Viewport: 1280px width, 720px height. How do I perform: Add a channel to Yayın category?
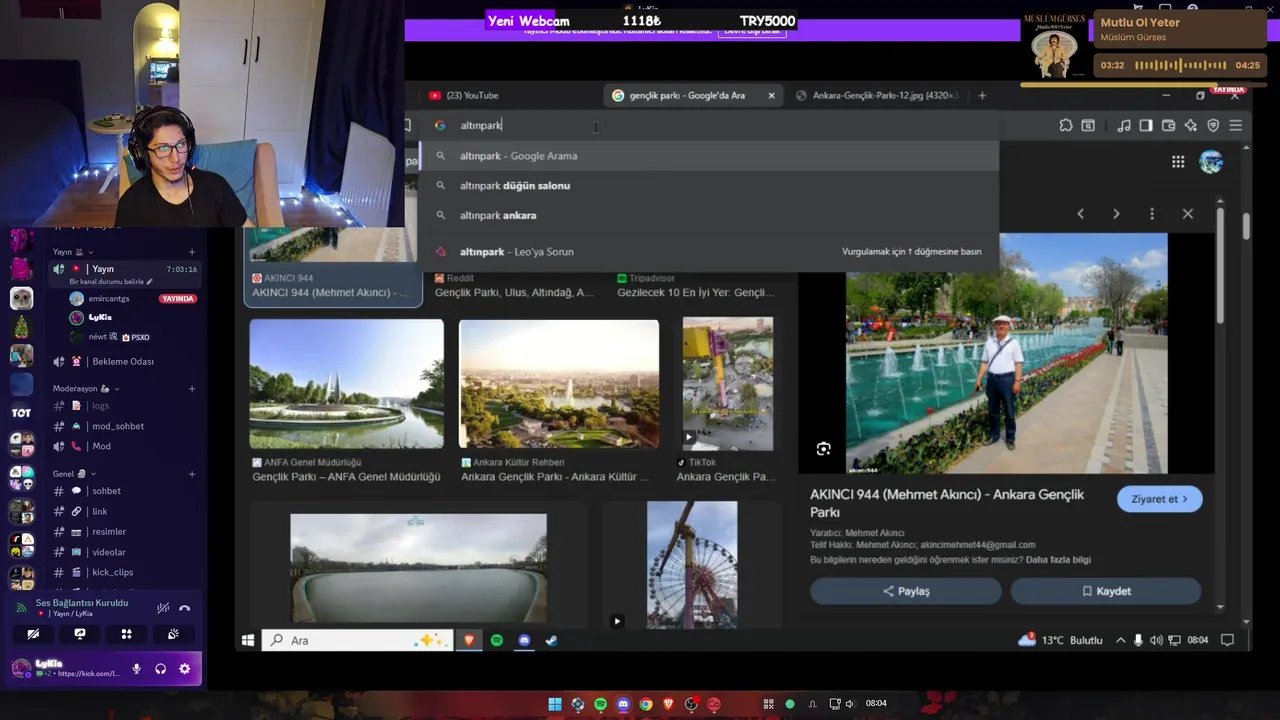(x=192, y=252)
